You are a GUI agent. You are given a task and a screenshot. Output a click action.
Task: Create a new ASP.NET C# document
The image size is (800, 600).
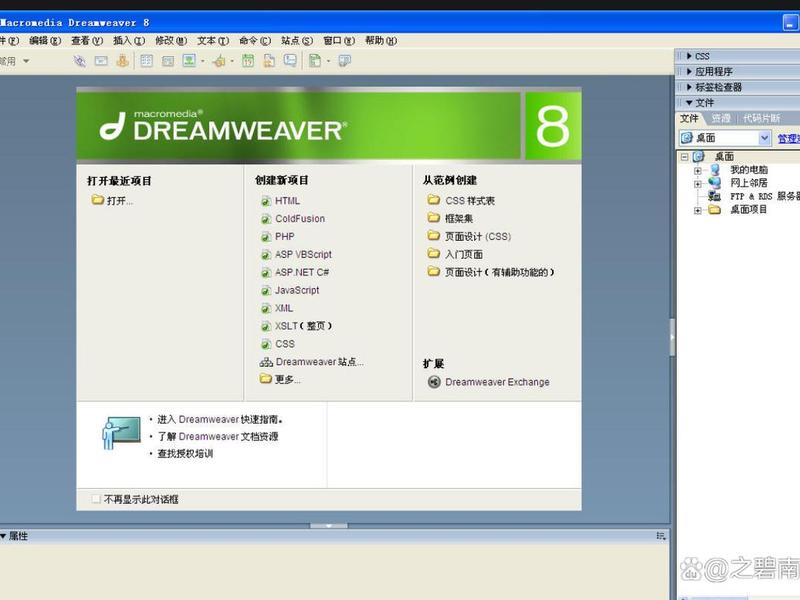302,272
